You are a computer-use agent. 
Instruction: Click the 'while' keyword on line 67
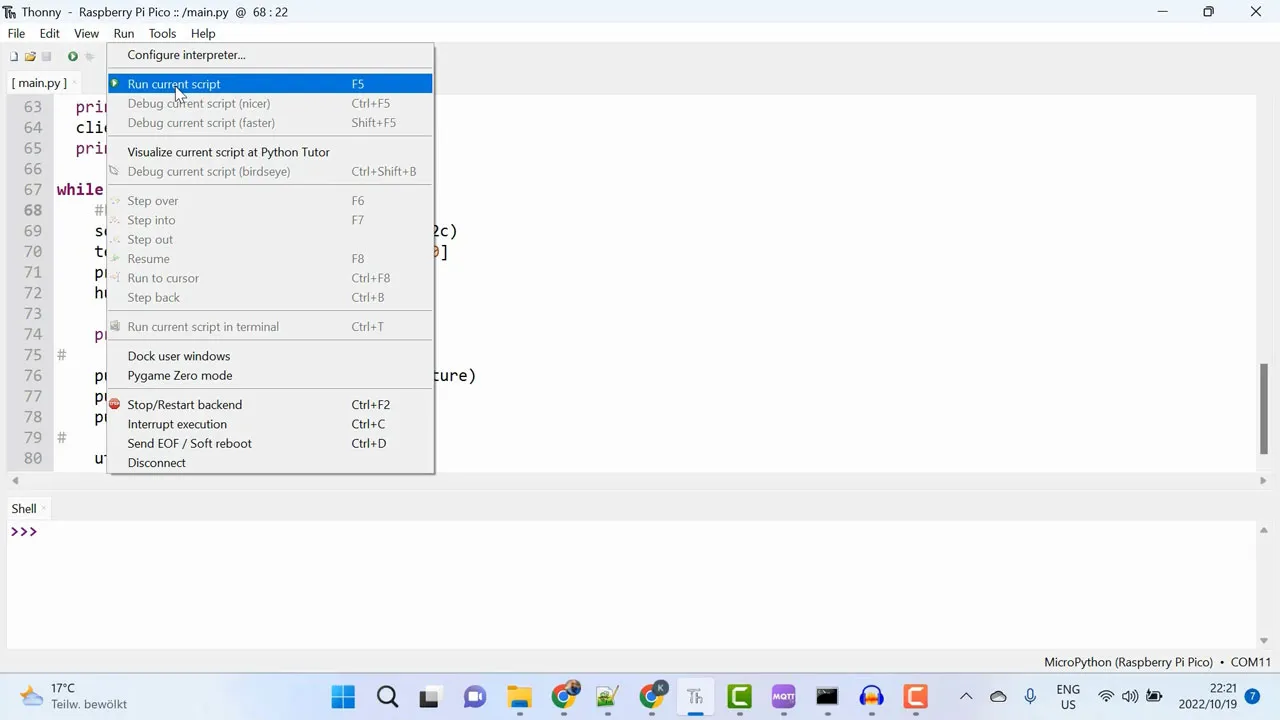coord(80,190)
